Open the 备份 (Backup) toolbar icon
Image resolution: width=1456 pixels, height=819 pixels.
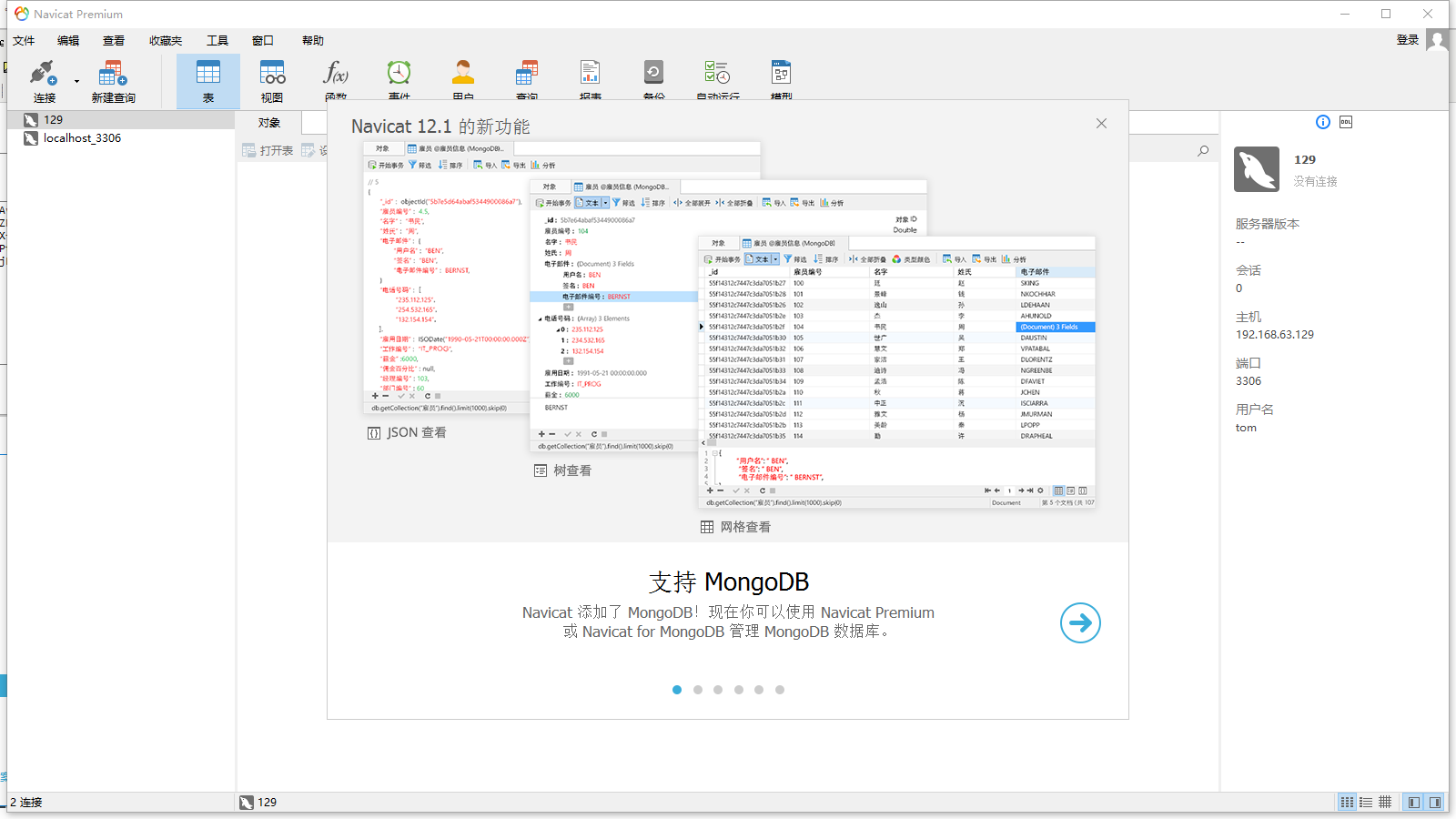coord(654,81)
